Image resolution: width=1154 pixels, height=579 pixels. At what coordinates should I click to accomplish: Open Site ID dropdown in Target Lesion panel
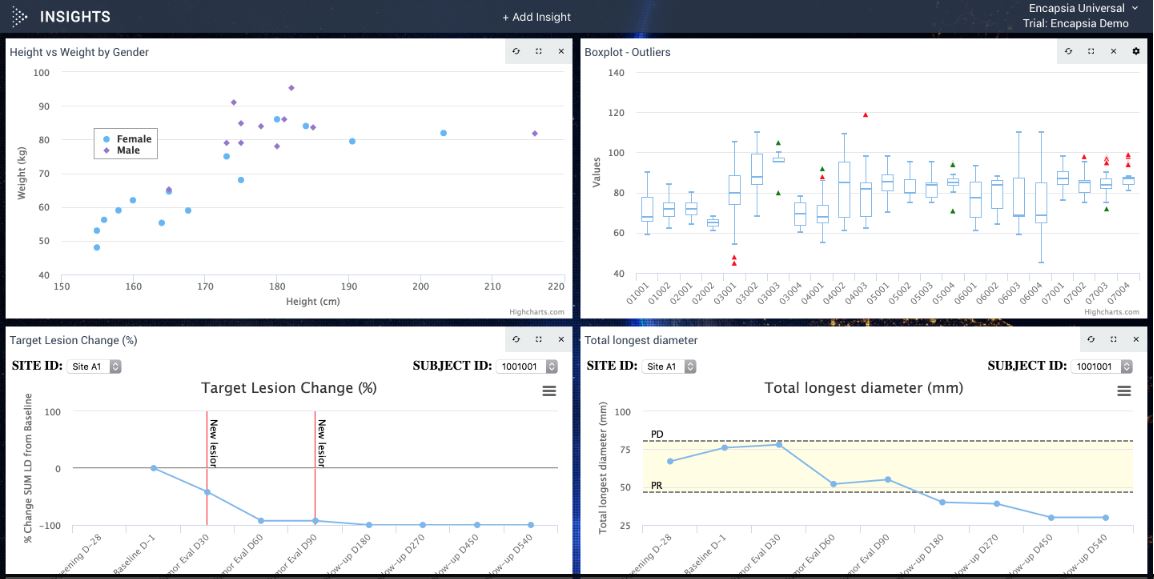(x=93, y=366)
